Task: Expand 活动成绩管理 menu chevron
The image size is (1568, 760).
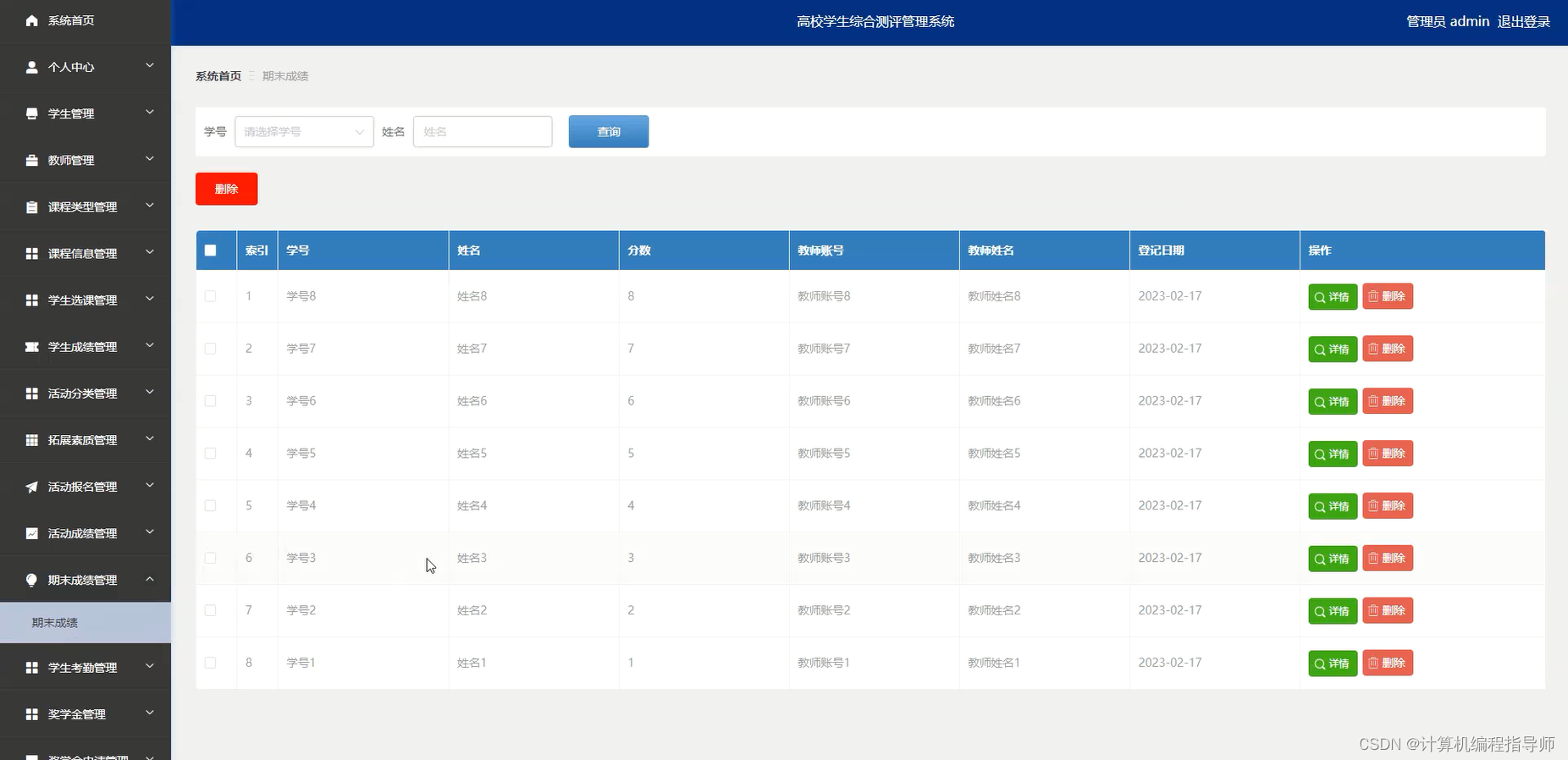Action: tap(150, 531)
